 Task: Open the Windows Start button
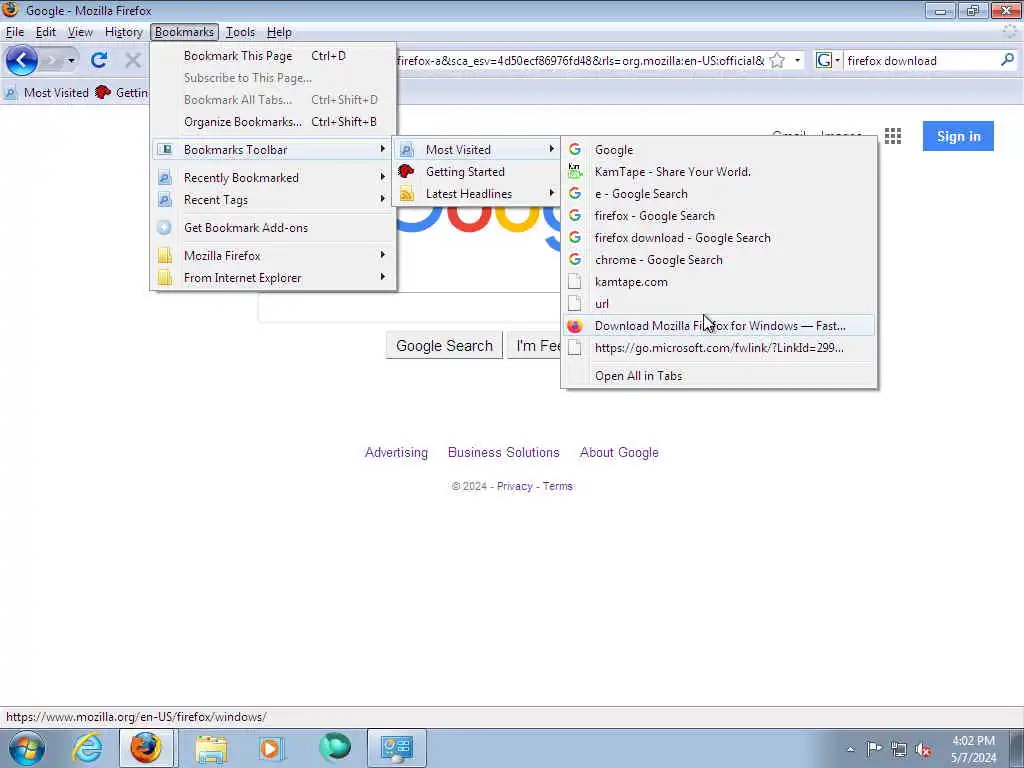tap(27, 748)
